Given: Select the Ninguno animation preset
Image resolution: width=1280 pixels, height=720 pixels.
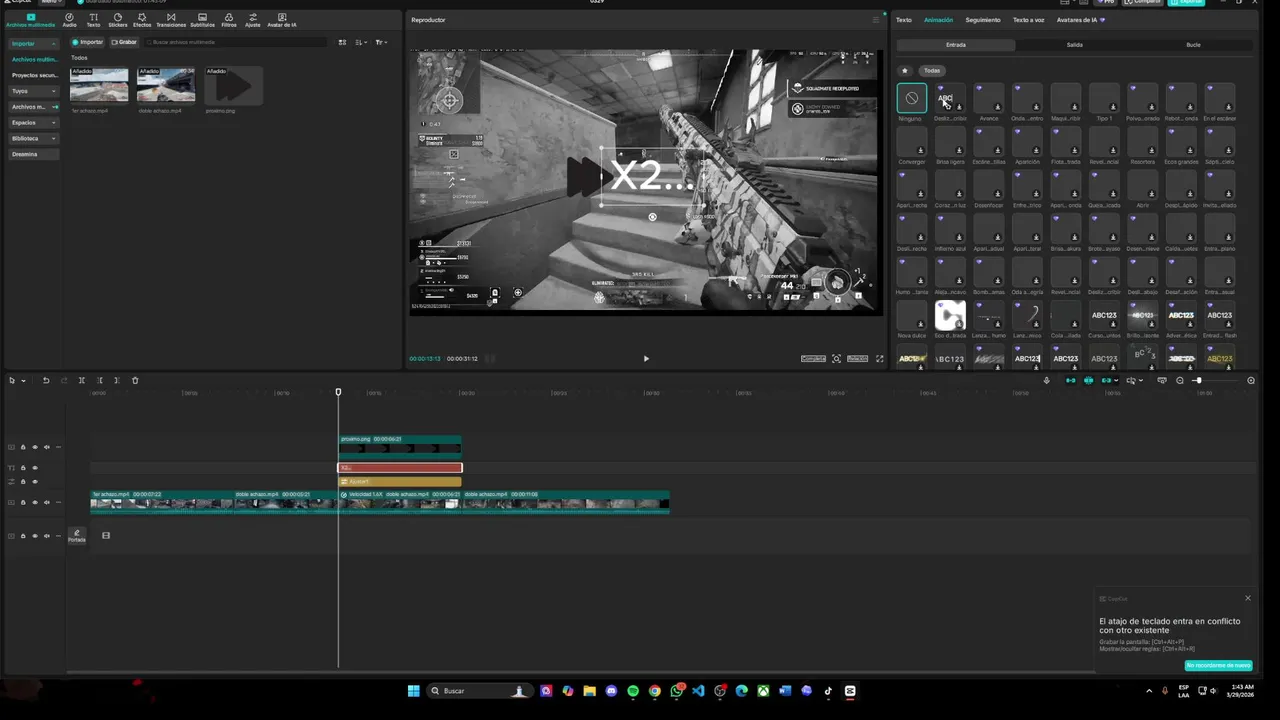Looking at the screenshot, I should click(911, 98).
